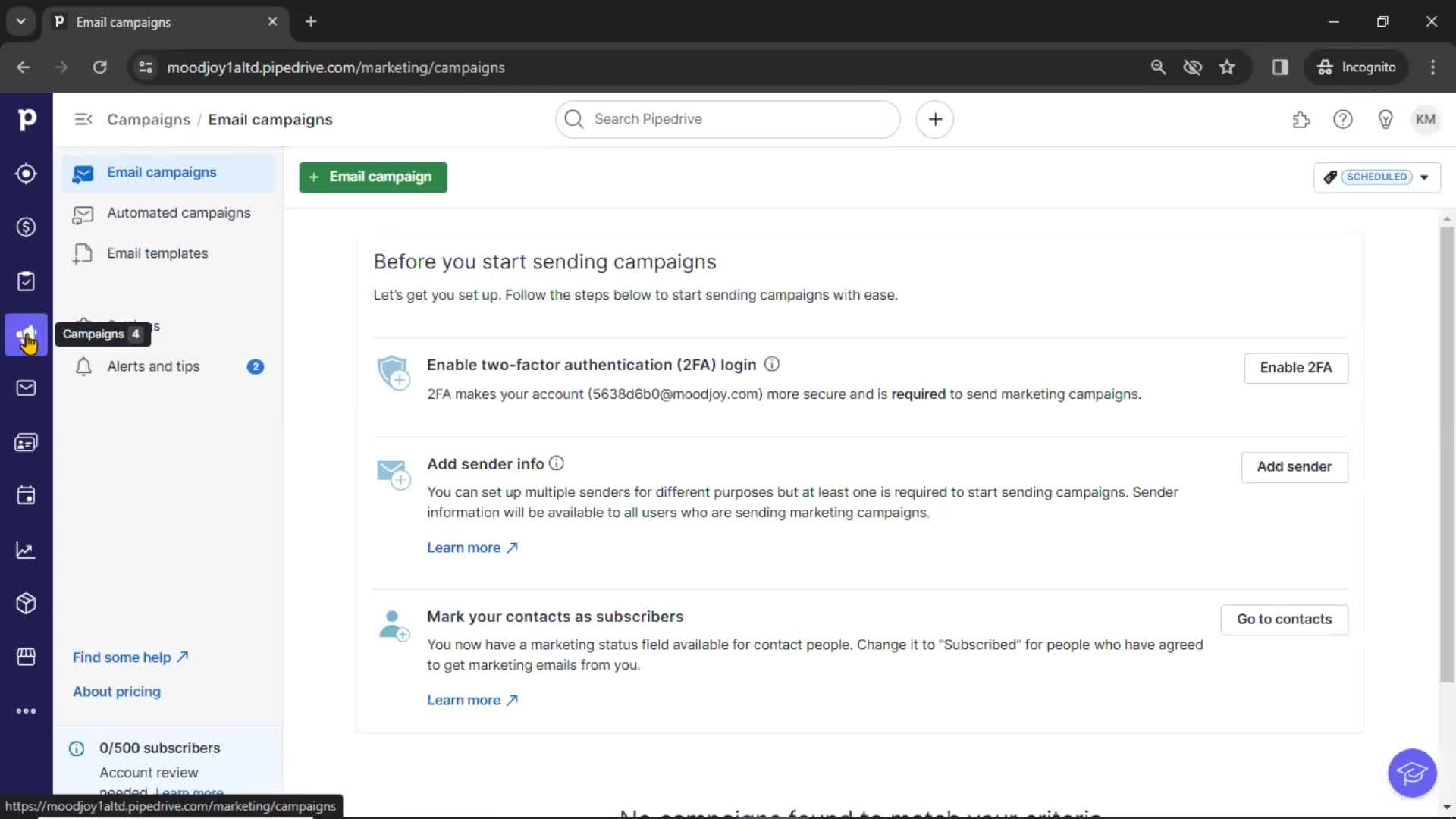Viewport: 1456px width, 819px height.
Task: Toggle the Campaigns badge notification count
Action: [134, 333]
